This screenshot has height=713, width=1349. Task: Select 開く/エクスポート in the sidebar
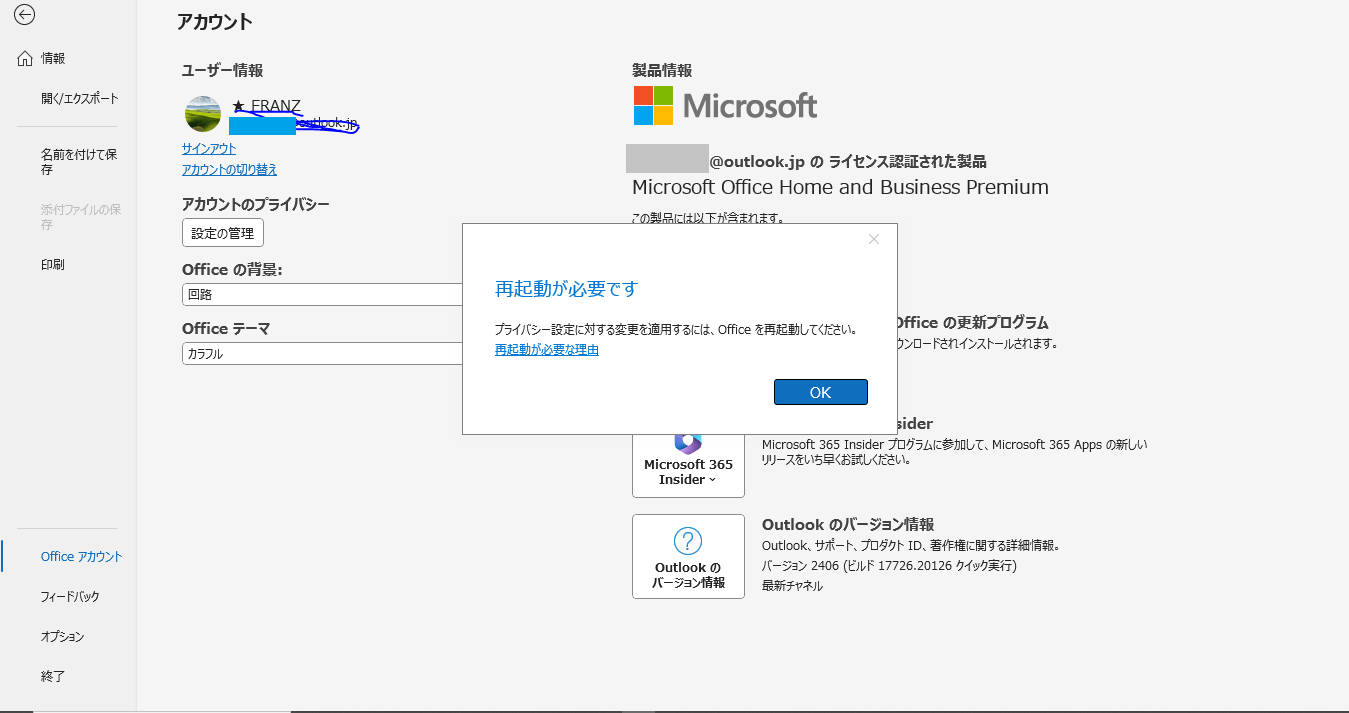coord(79,99)
